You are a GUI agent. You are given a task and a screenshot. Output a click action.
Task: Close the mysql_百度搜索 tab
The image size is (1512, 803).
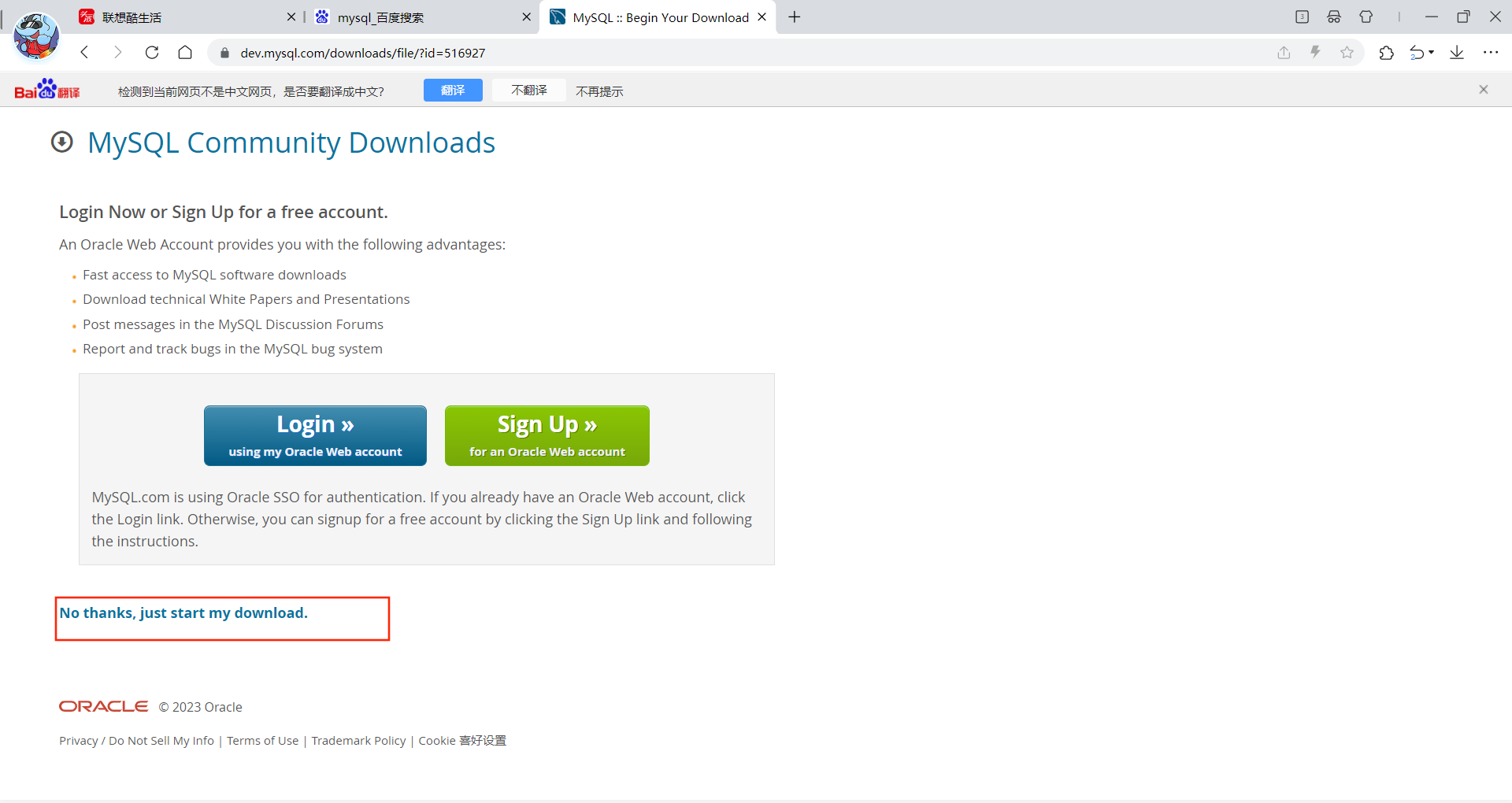[526, 17]
